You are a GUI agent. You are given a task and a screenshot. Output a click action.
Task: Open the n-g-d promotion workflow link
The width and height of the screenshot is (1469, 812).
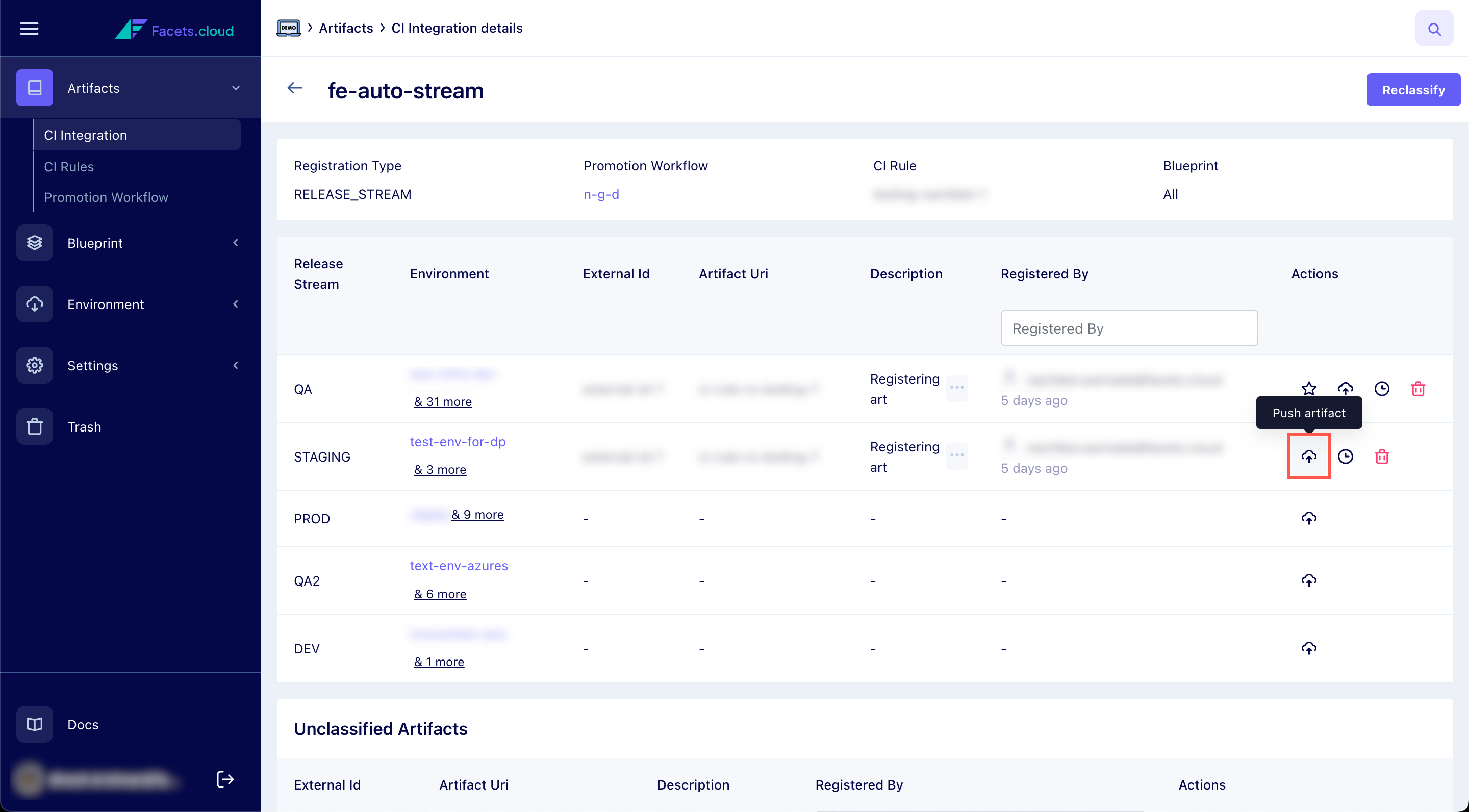pyautogui.click(x=600, y=194)
